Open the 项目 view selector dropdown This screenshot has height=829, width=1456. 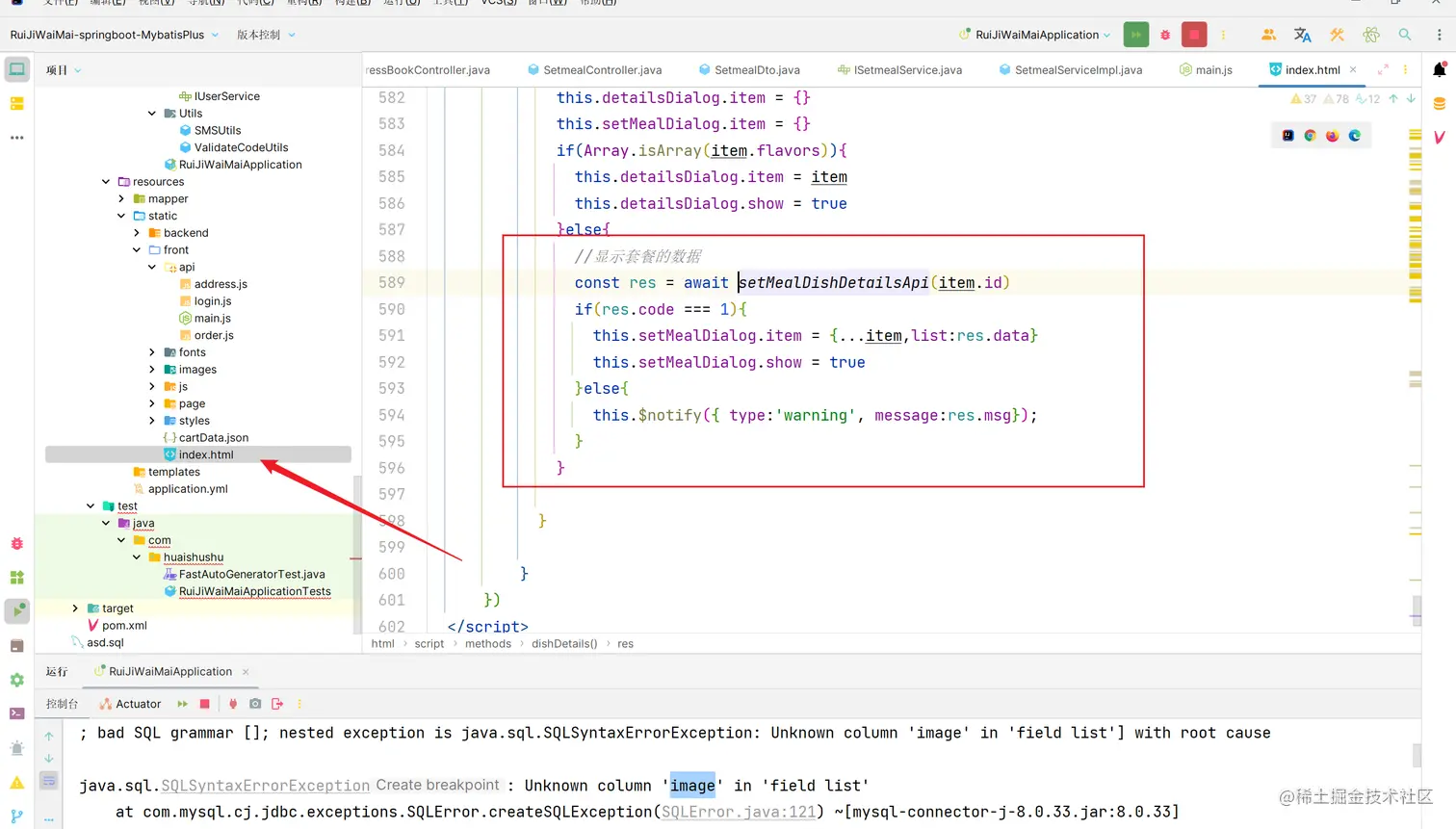64,70
